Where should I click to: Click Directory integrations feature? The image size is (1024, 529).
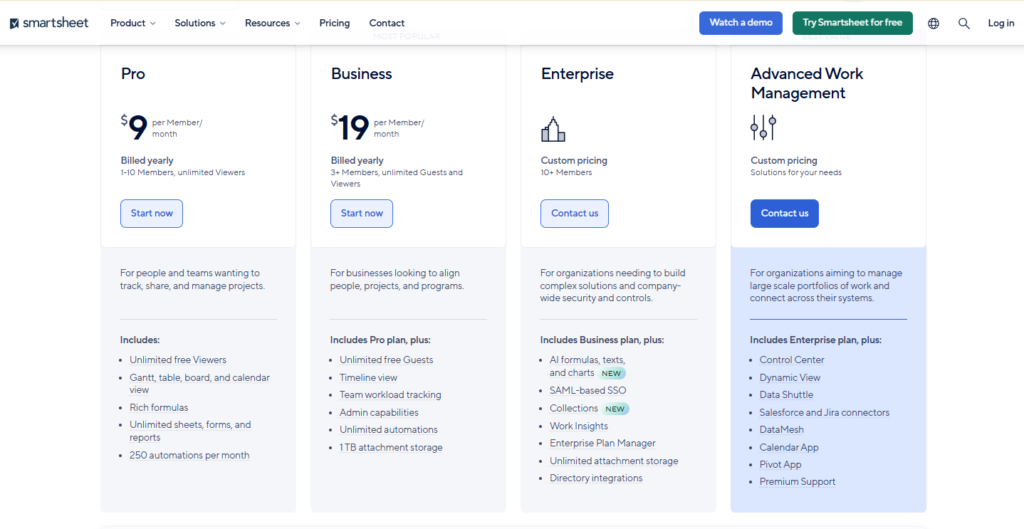point(596,478)
